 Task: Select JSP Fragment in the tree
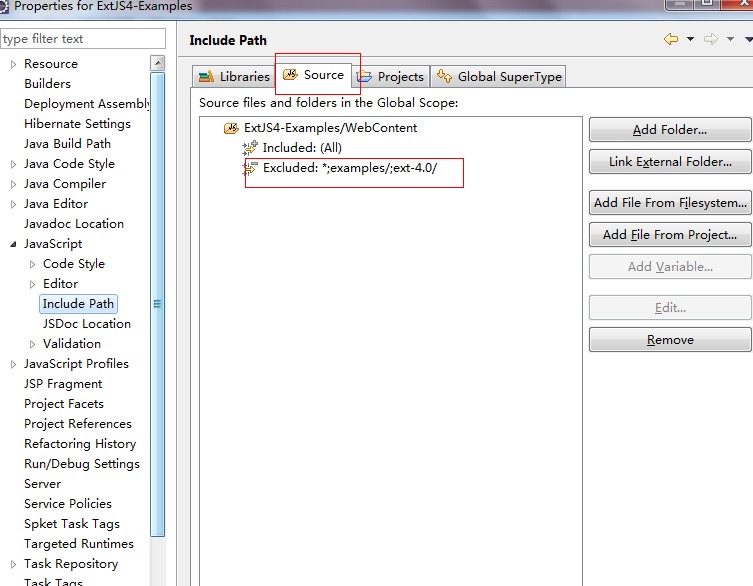pos(63,384)
